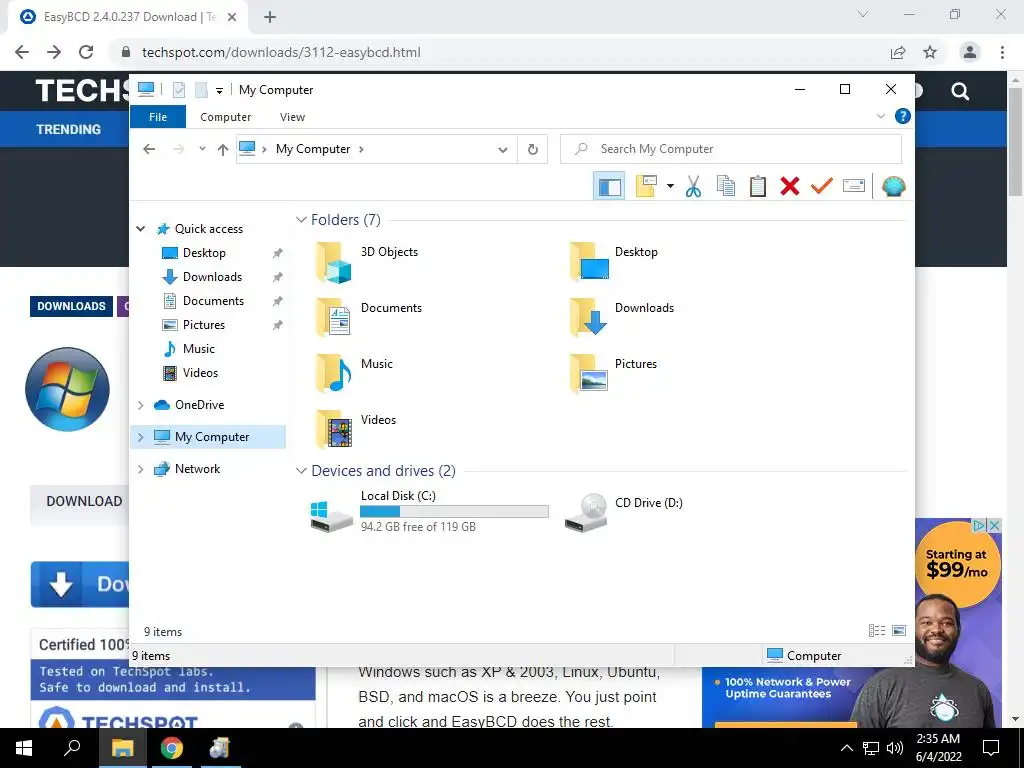Select Videos in the navigation pane
The width and height of the screenshot is (1024, 768).
click(200, 373)
